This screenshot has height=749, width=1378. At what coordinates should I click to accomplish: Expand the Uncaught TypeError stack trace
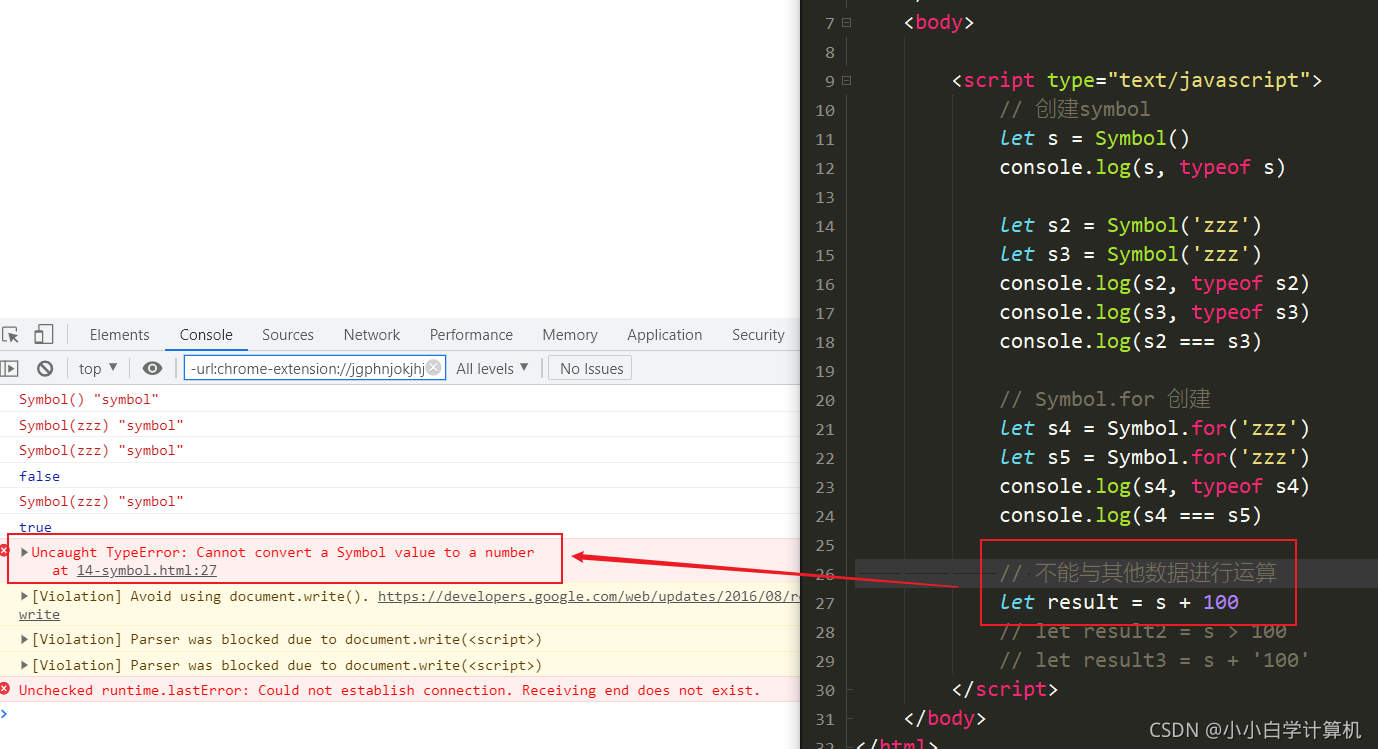pos(25,552)
